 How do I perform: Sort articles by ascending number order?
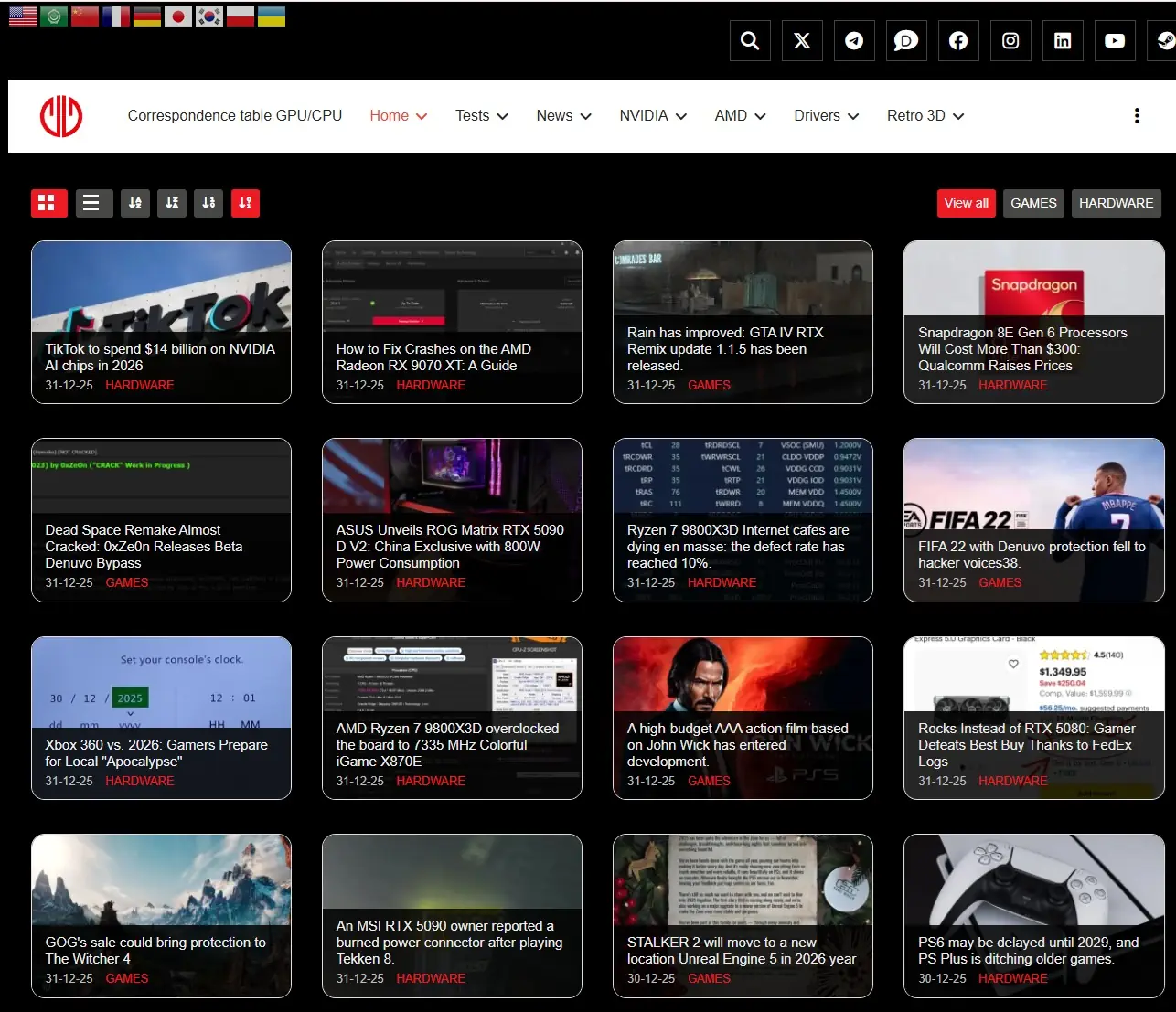pyautogui.click(x=208, y=203)
